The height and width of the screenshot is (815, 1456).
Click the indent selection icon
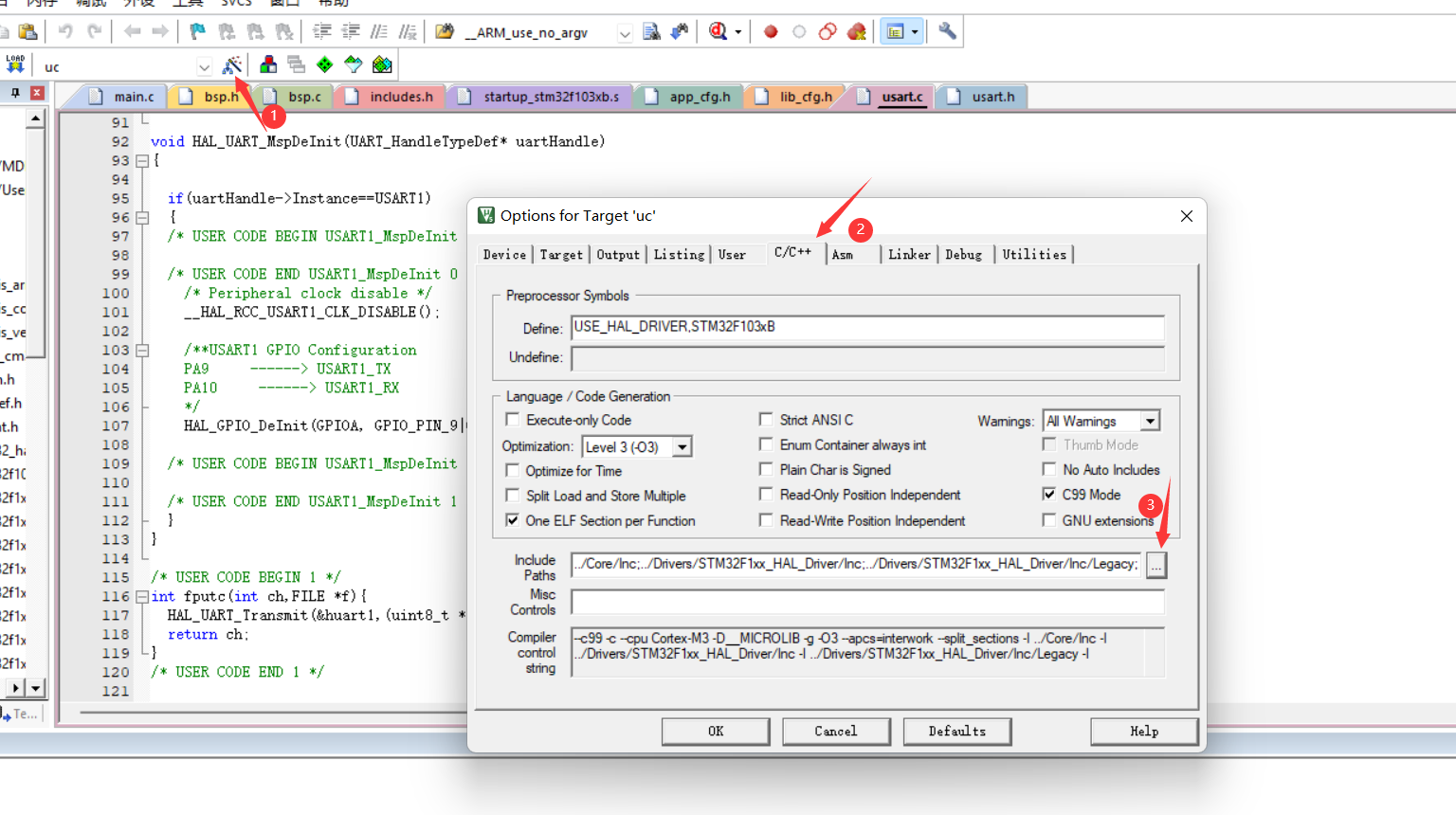pyautogui.click(x=322, y=31)
